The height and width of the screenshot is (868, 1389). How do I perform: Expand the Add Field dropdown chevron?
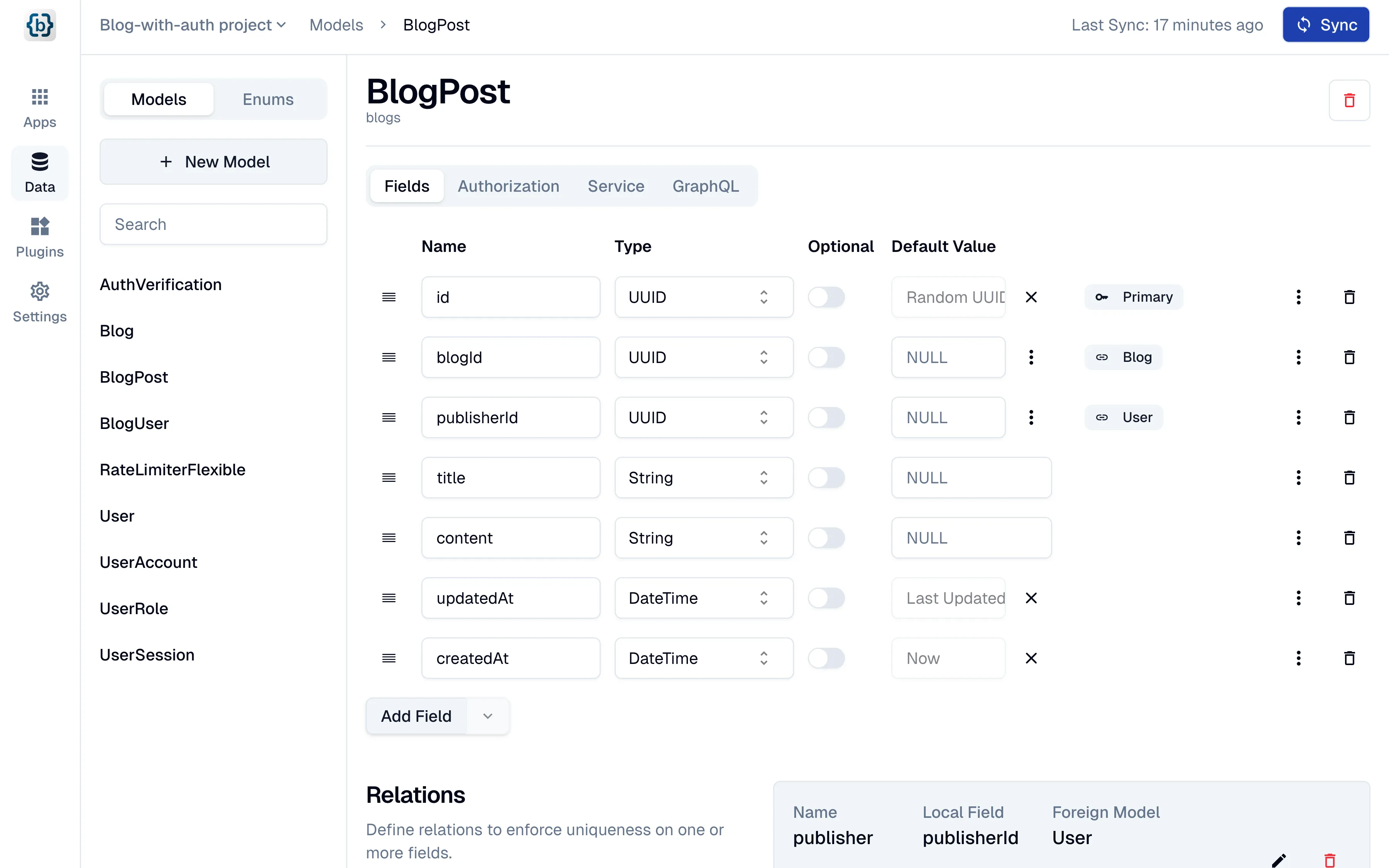[x=487, y=716]
